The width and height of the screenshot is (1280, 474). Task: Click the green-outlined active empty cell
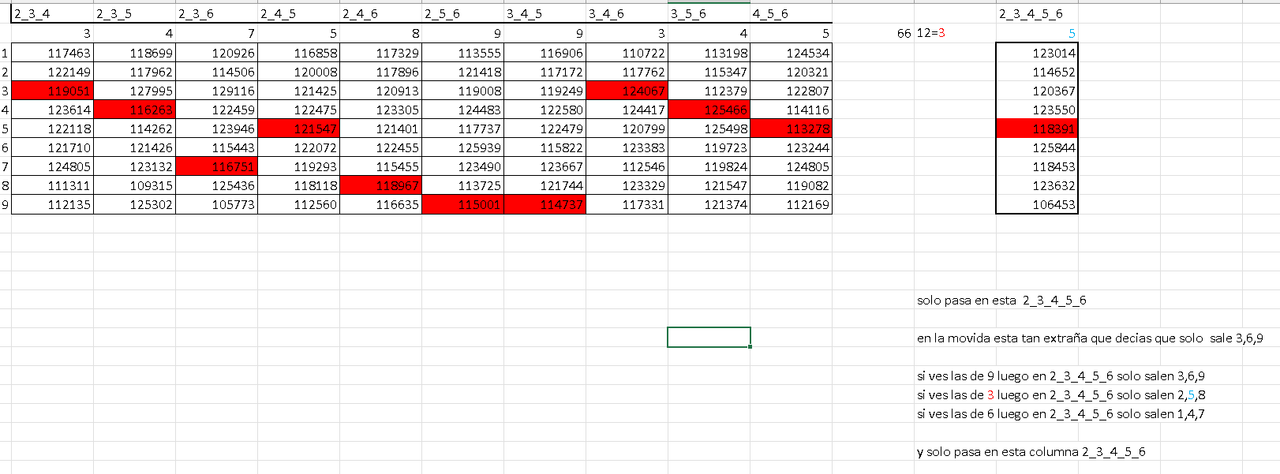709,337
